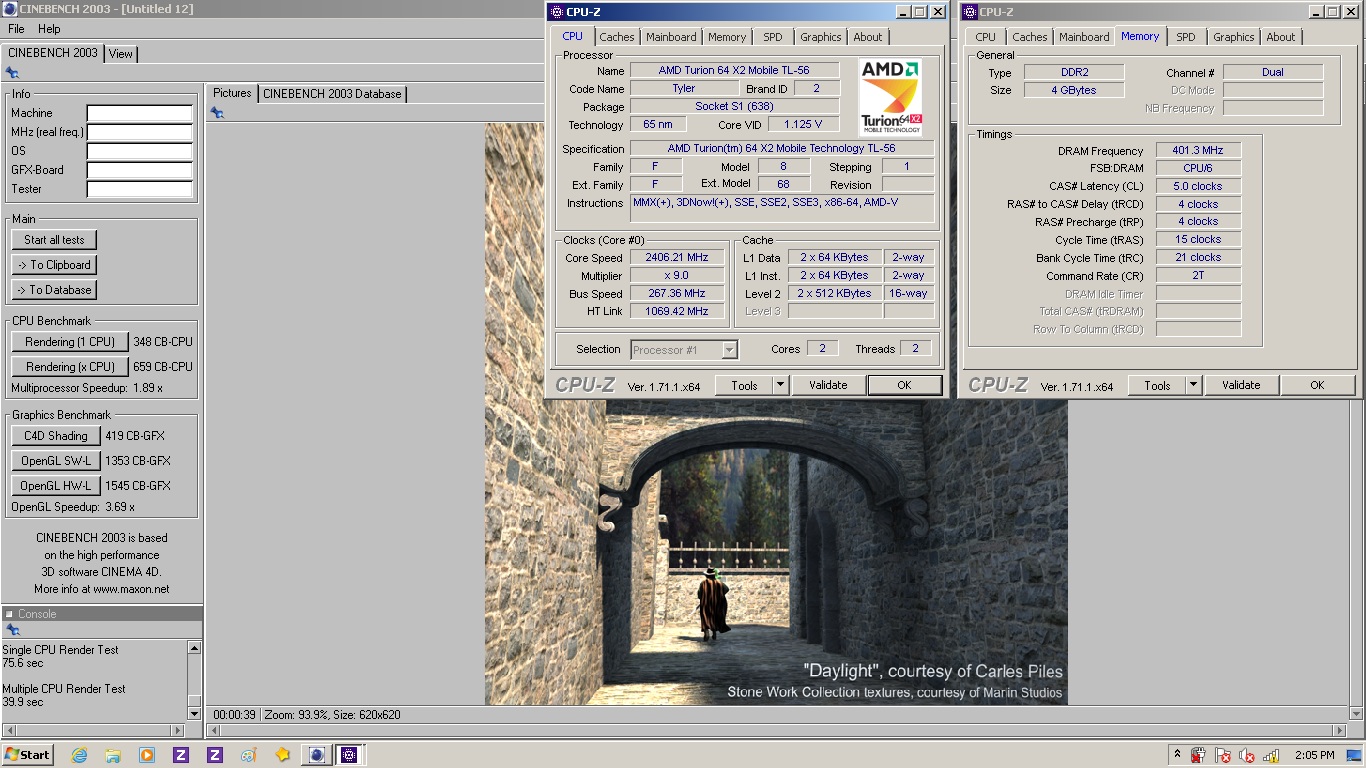Launch Windows Media Player from taskbar
Image resolution: width=1366 pixels, height=768 pixels.
(147, 755)
